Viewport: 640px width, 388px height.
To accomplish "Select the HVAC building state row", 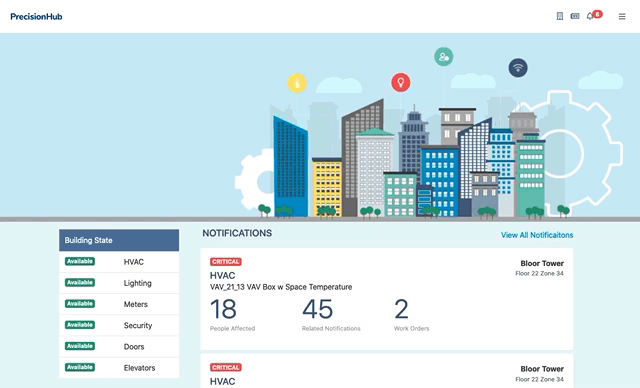I will coord(119,262).
